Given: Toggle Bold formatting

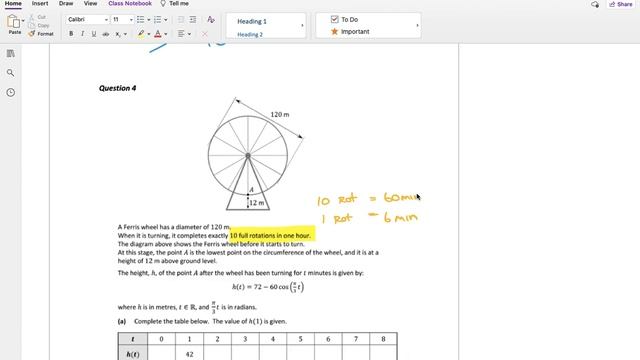Looking at the screenshot, I should [x=71, y=34].
